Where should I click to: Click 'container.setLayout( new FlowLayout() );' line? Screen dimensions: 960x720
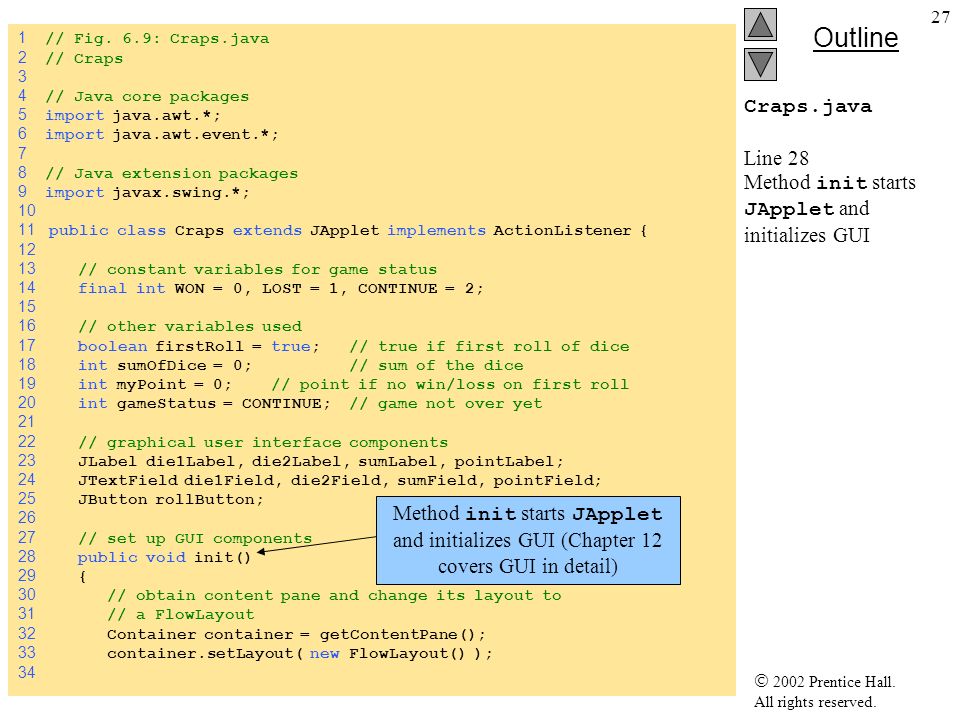pyautogui.click(x=299, y=654)
